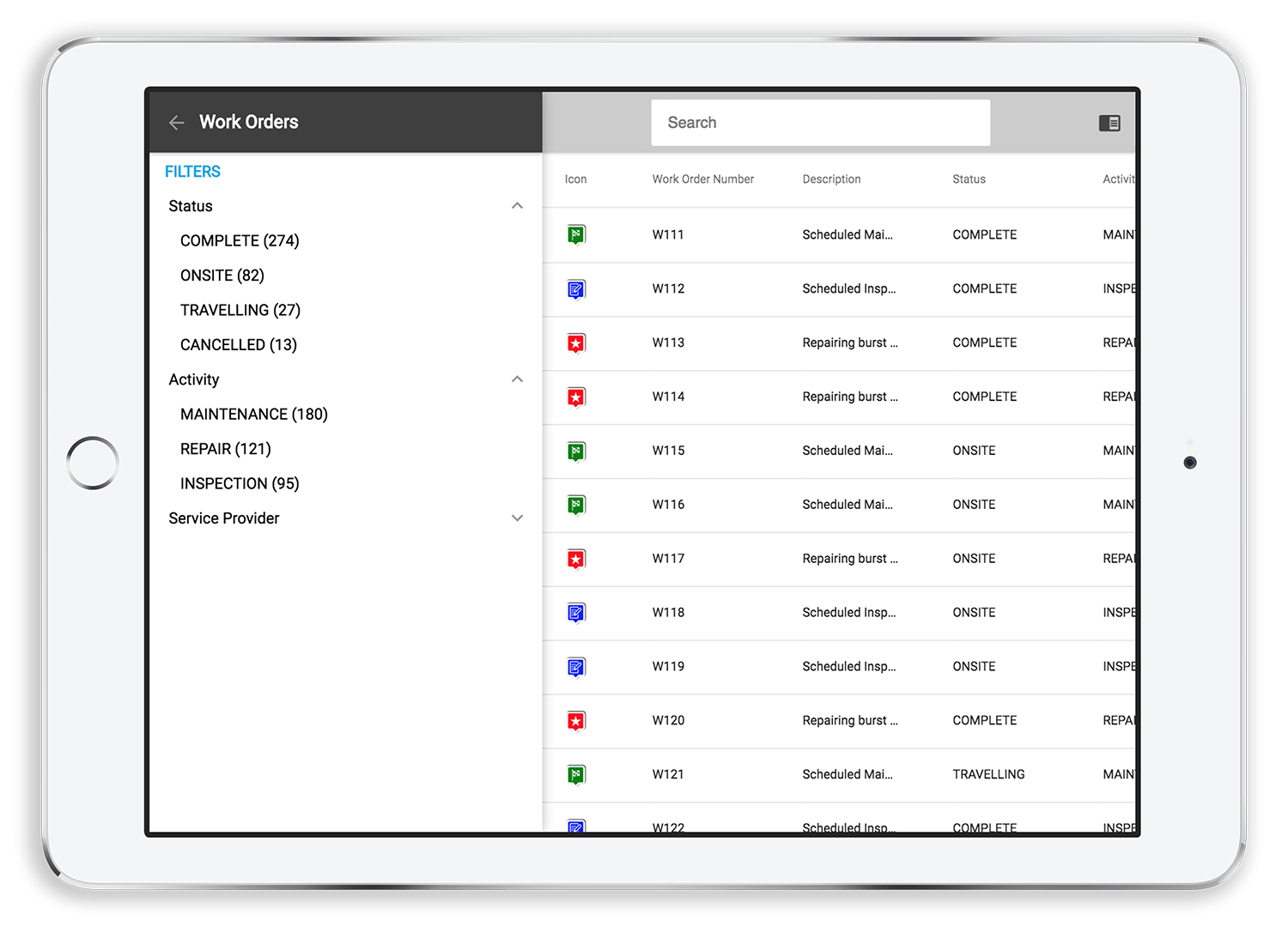Click the Icon column header

(576, 179)
